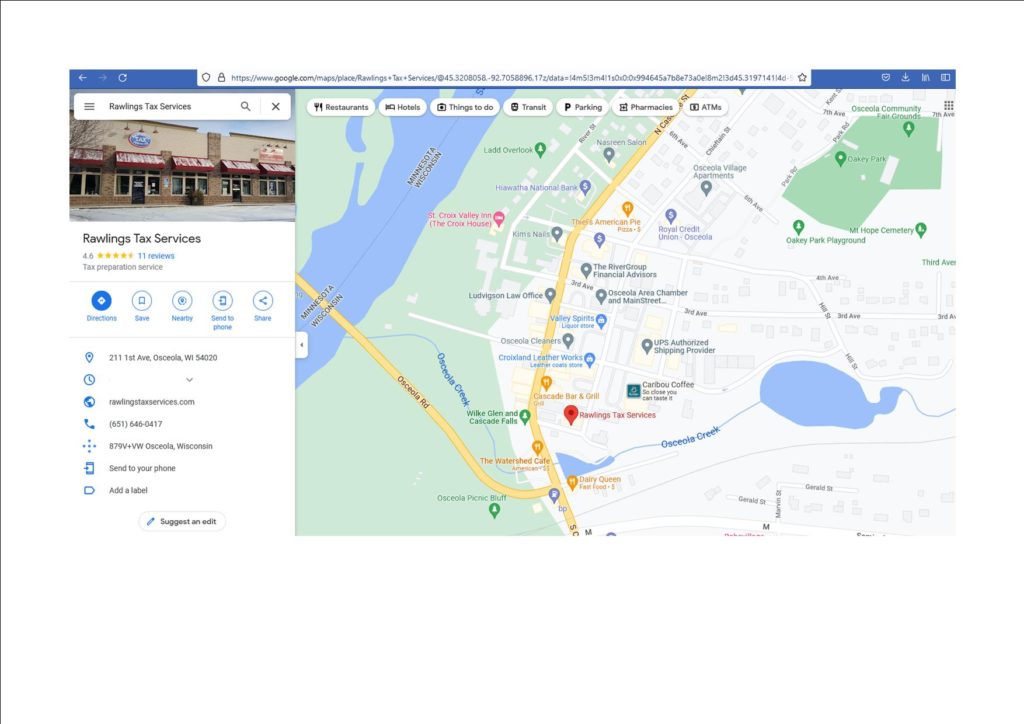Collapse the side panel with the arrow
Screen dimensions: 1024x724
click(301, 345)
